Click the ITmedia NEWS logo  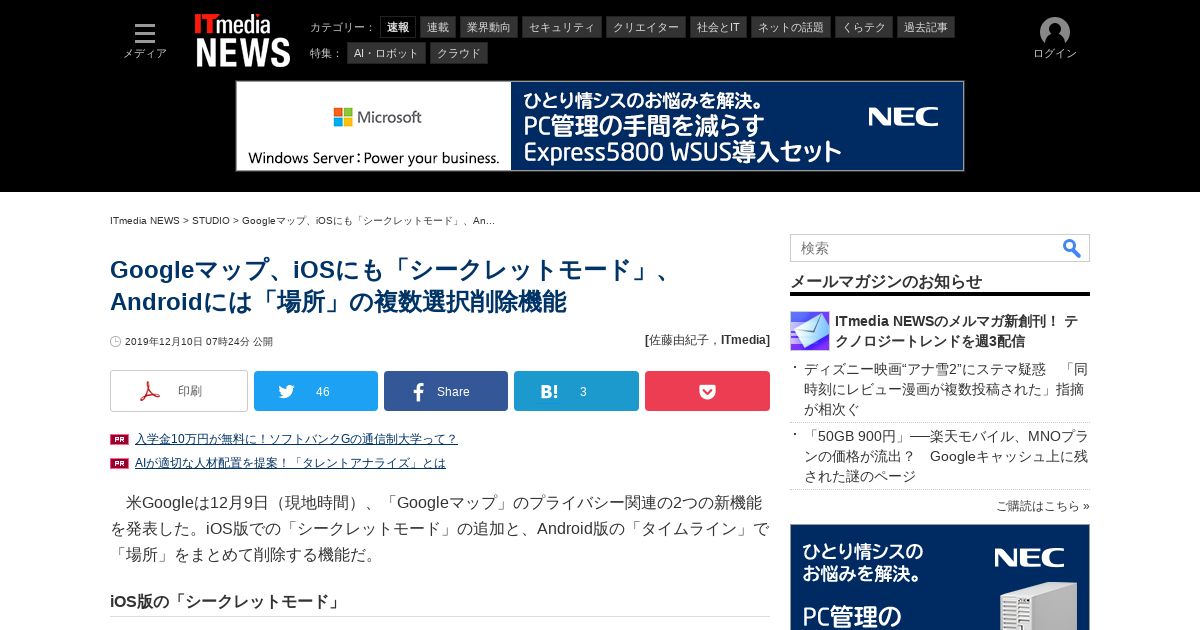(243, 41)
